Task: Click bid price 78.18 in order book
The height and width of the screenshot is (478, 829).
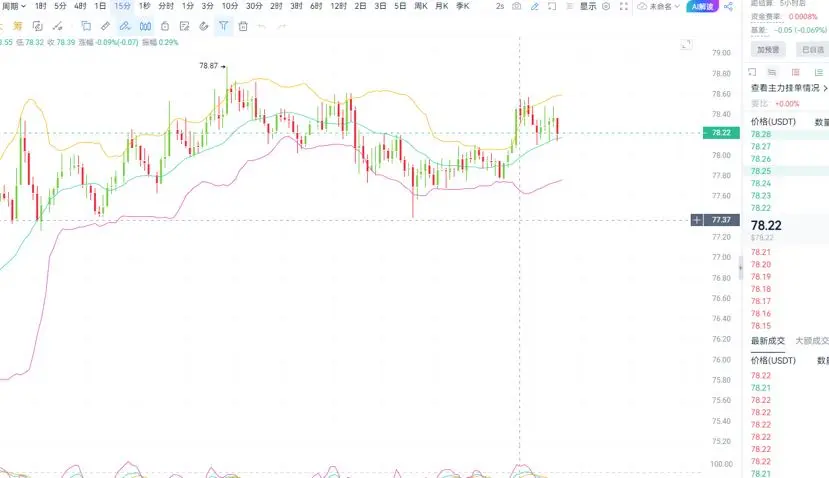Action: [x=761, y=289]
